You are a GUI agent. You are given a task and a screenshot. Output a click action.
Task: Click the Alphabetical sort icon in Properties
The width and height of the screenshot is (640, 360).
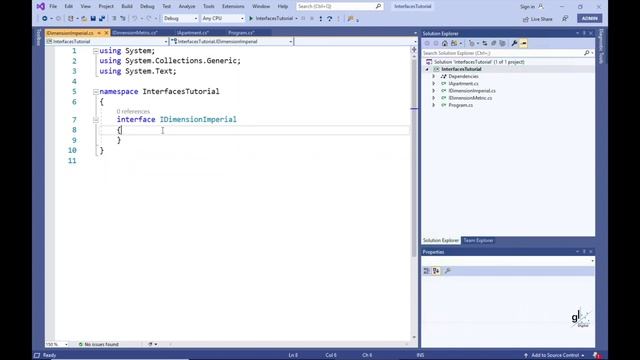pos(436,271)
